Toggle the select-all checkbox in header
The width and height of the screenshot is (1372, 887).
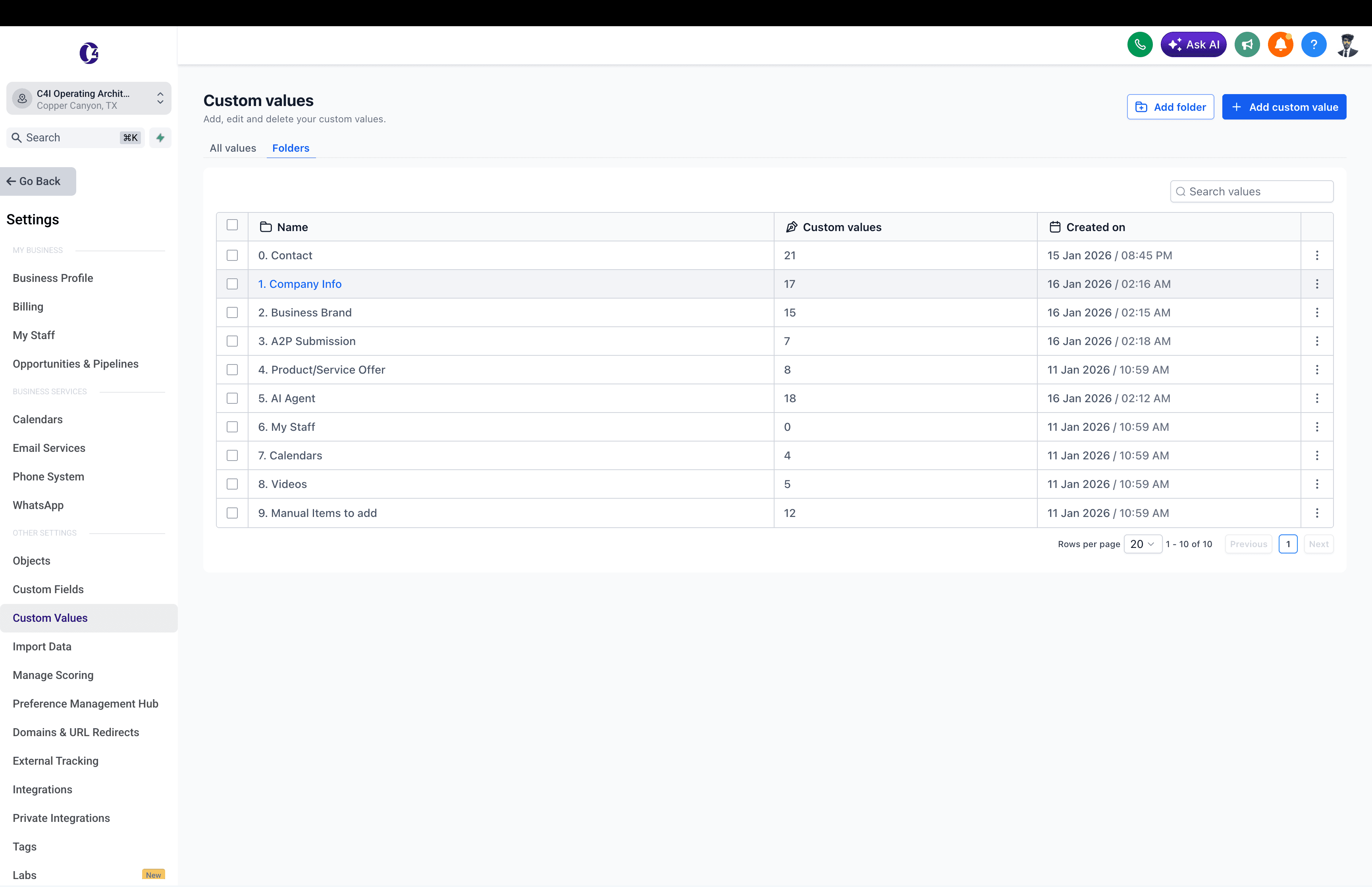click(232, 225)
